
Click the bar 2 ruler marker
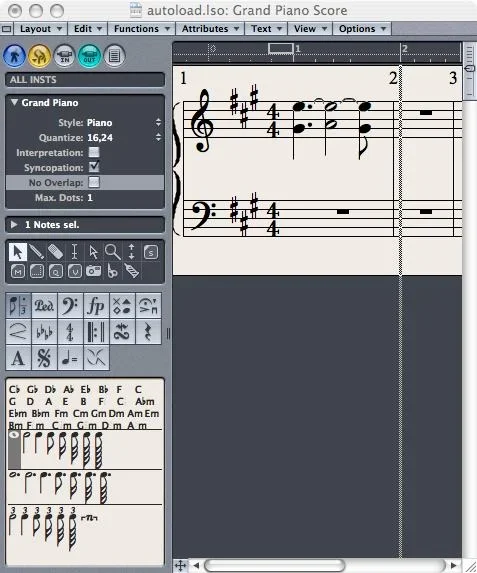point(404,48)
